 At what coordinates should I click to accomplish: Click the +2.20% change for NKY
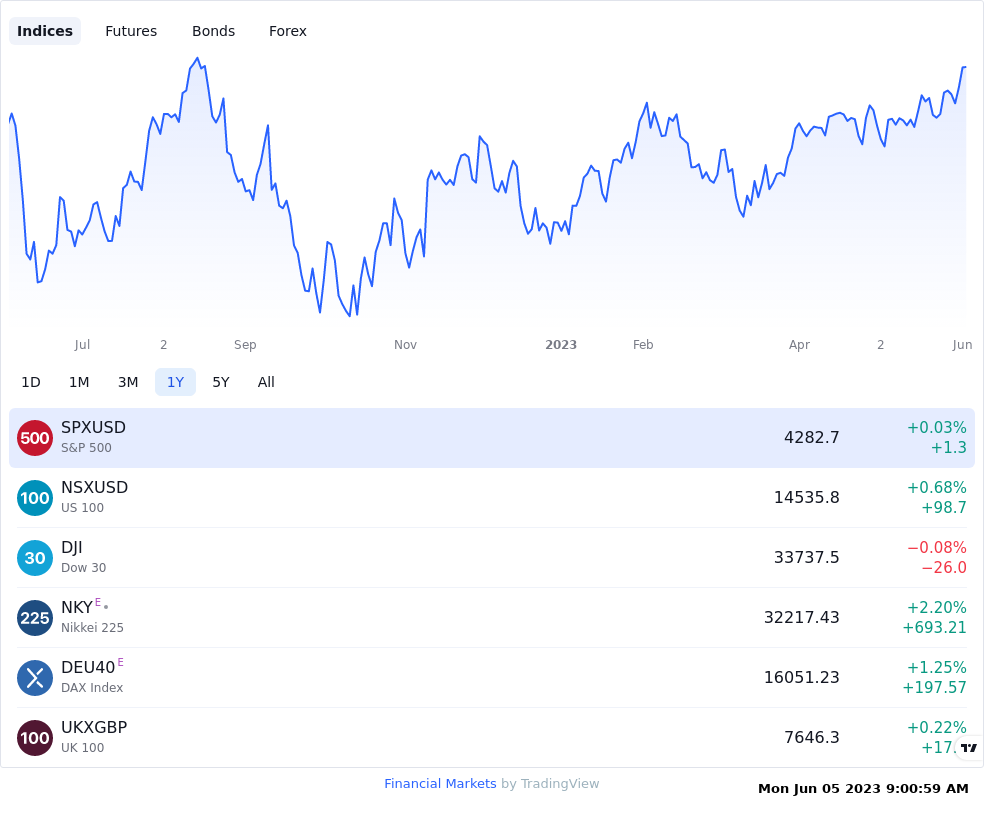[937, 607]
